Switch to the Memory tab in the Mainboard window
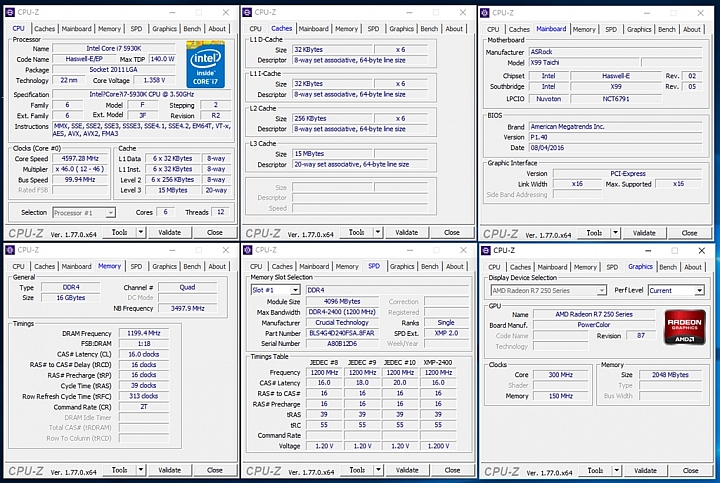Image resolution: width=720 pixels, height=483 pixels. click(584, 29)
